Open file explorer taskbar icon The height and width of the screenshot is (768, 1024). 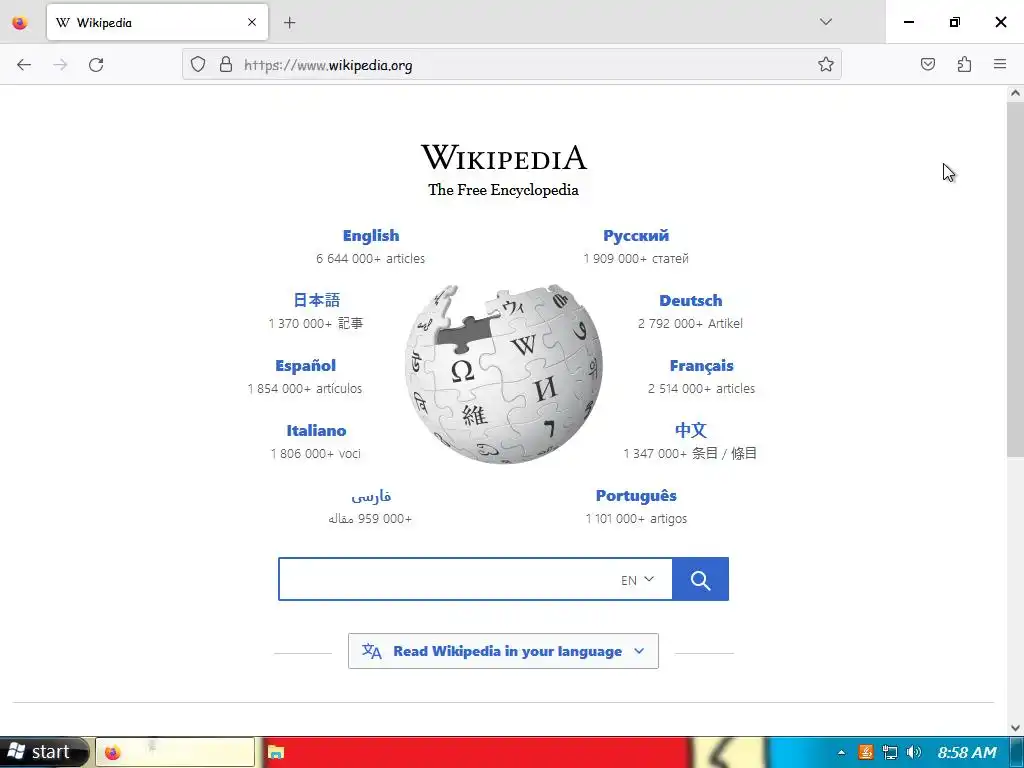(276, 752)
